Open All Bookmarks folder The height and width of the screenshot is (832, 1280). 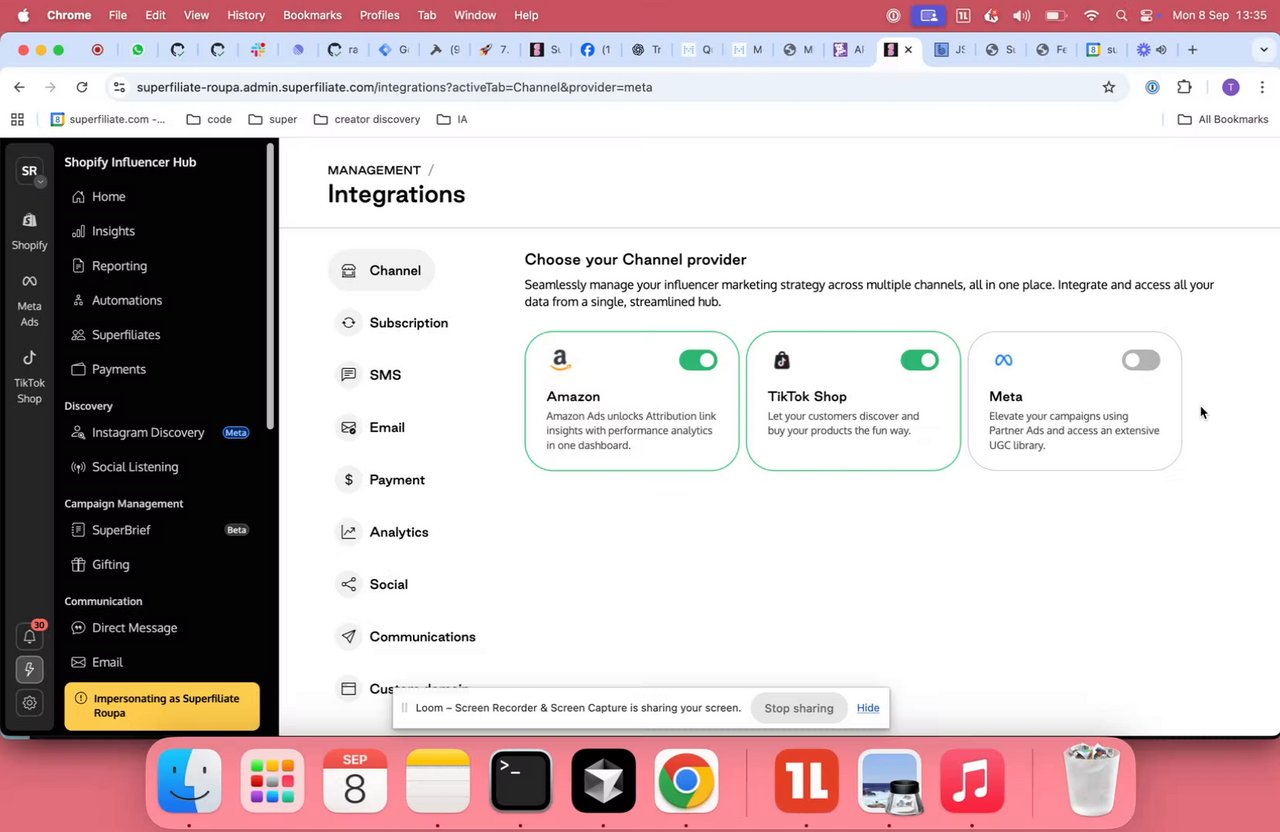point(1223,119)
